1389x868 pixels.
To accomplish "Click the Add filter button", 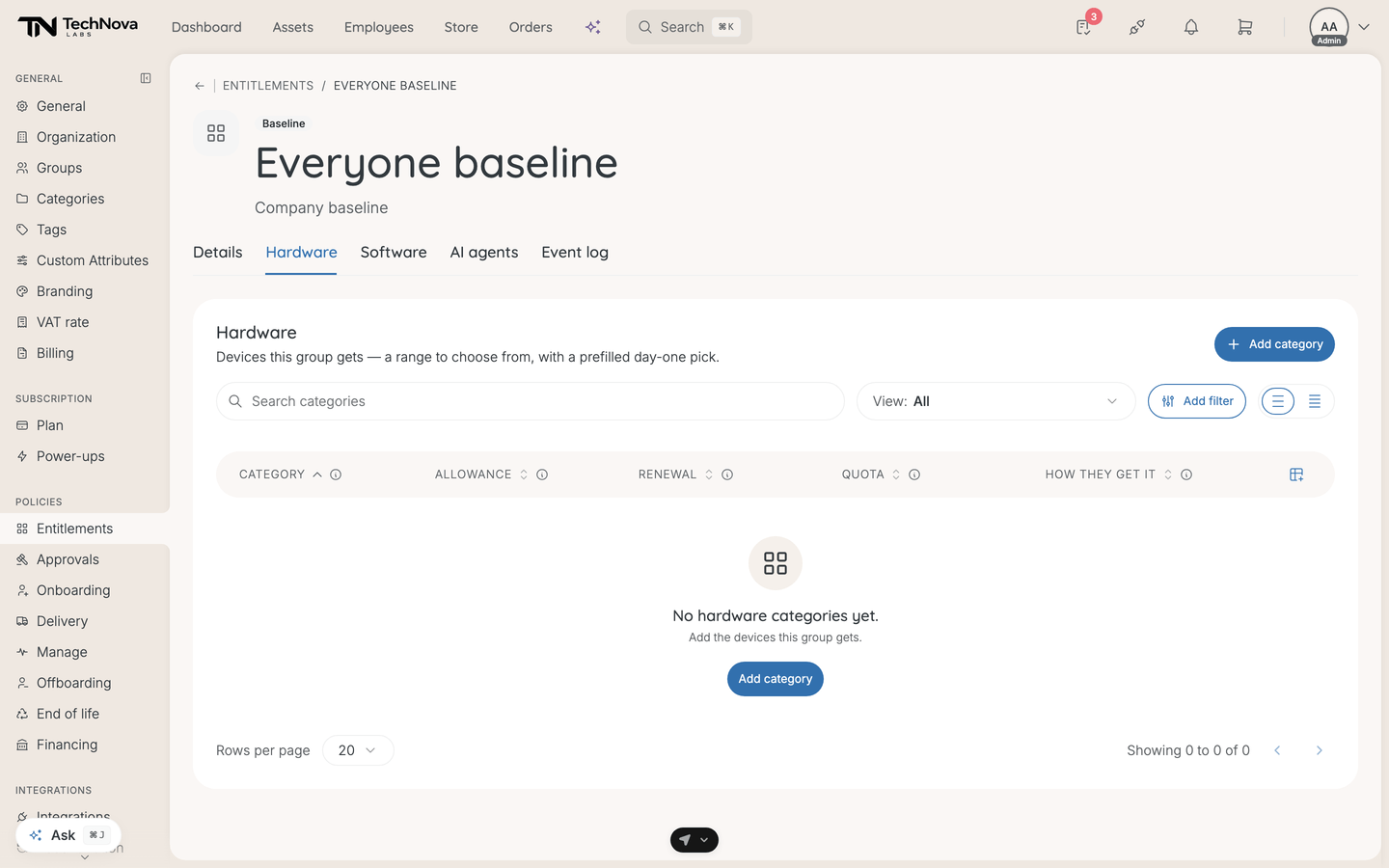I will (1197, 401).
